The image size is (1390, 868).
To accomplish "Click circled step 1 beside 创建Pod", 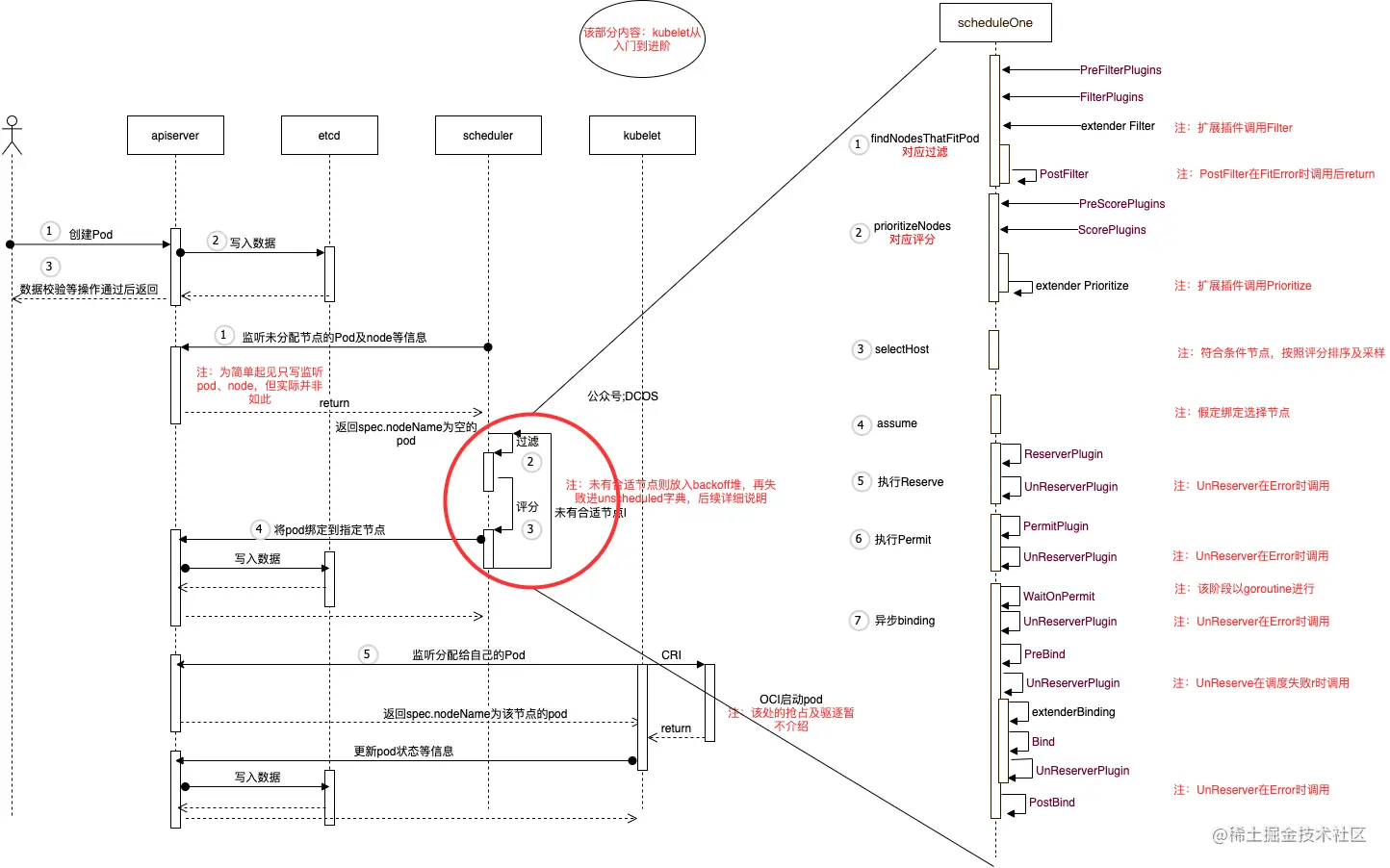I will coord(50,231).
